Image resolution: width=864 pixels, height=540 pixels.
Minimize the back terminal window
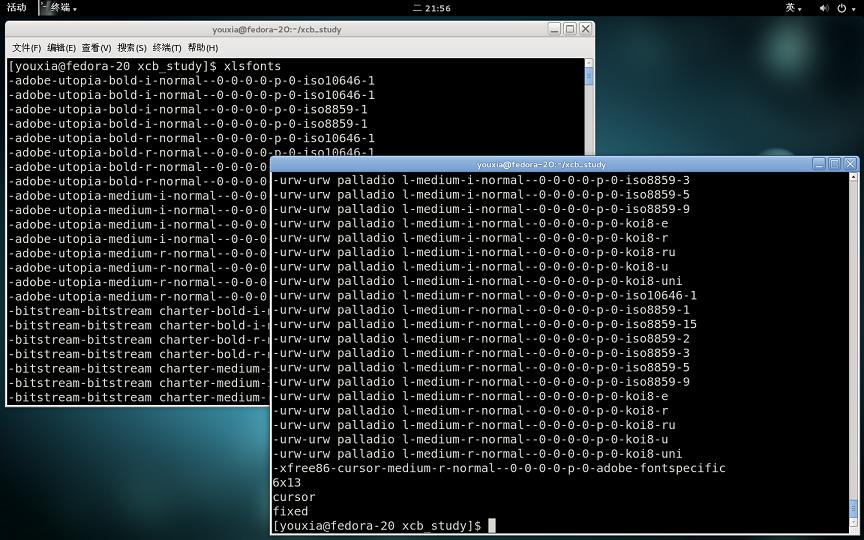click(555, 29)
